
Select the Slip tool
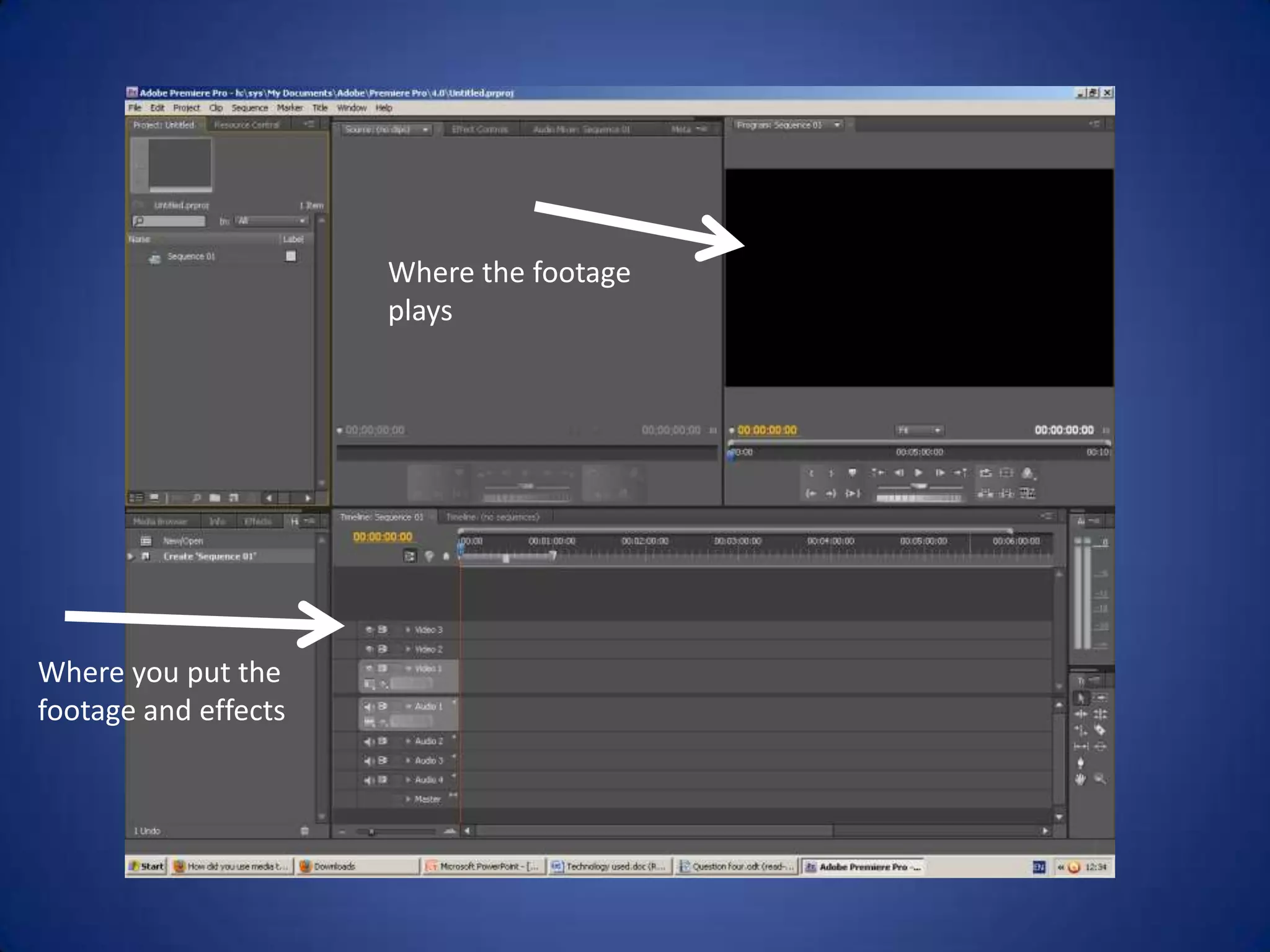pyautogui.click(x=1081, y=746)
